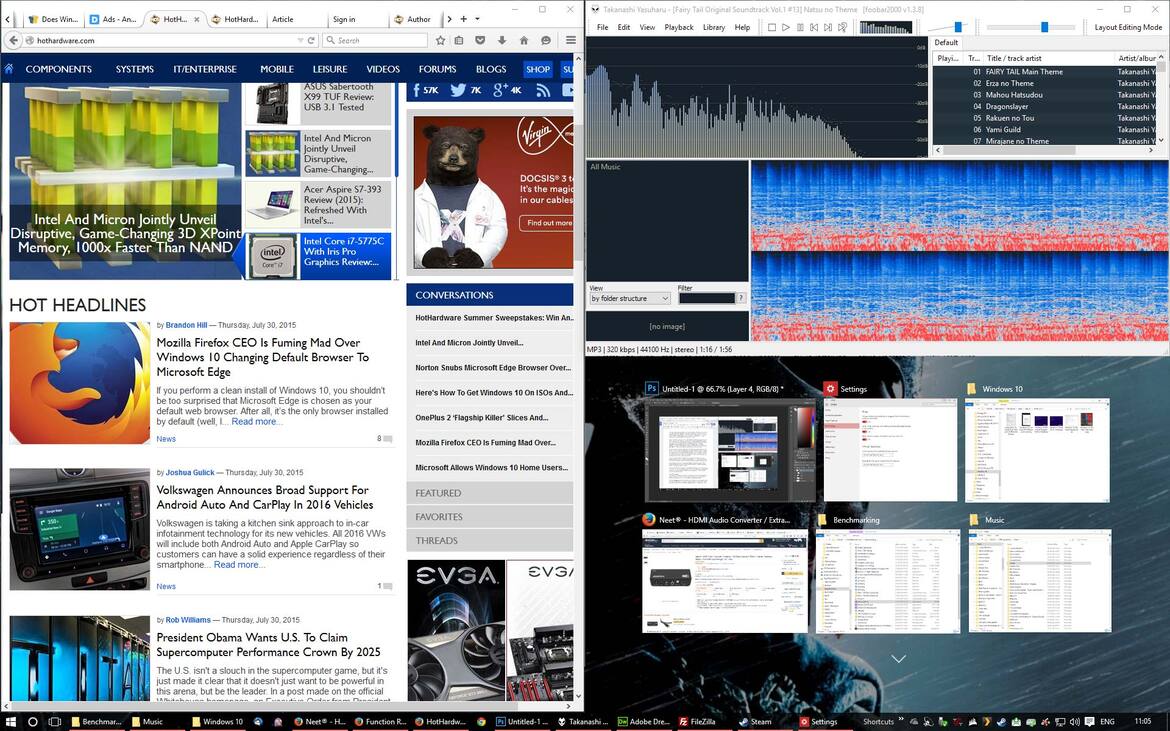Switch to the Sign in tab
Screen dimensions: 1170x731
(x=357, y=19)
